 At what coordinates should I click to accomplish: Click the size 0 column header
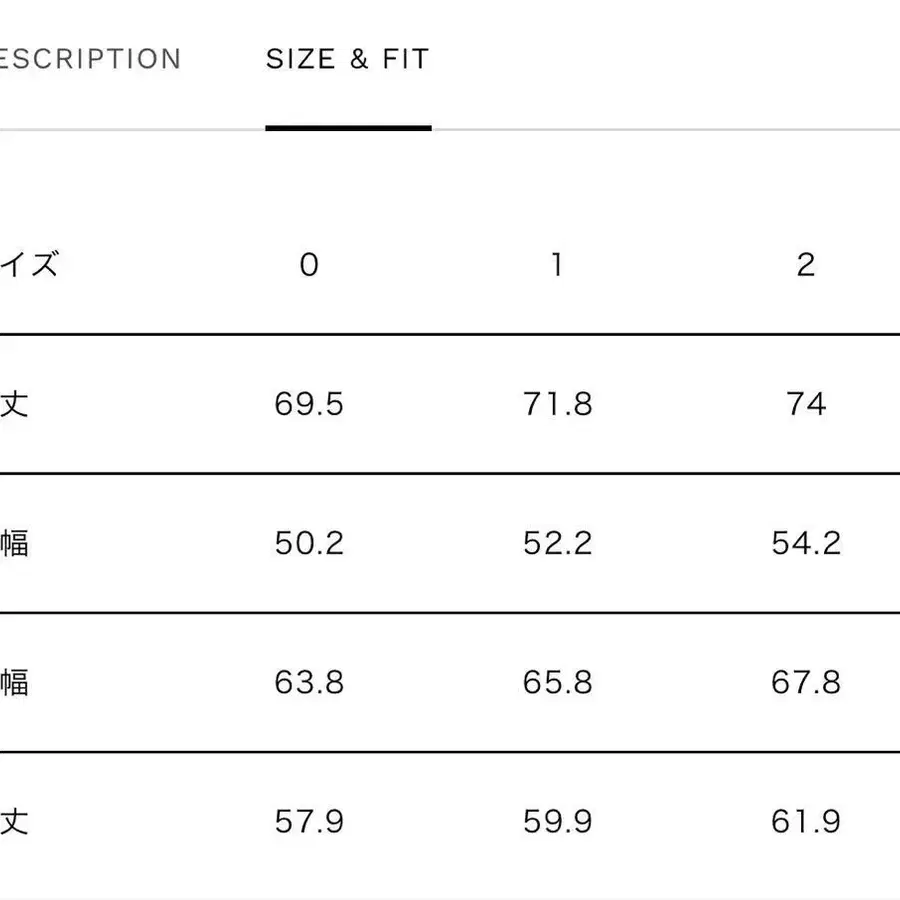pos(309,265)
